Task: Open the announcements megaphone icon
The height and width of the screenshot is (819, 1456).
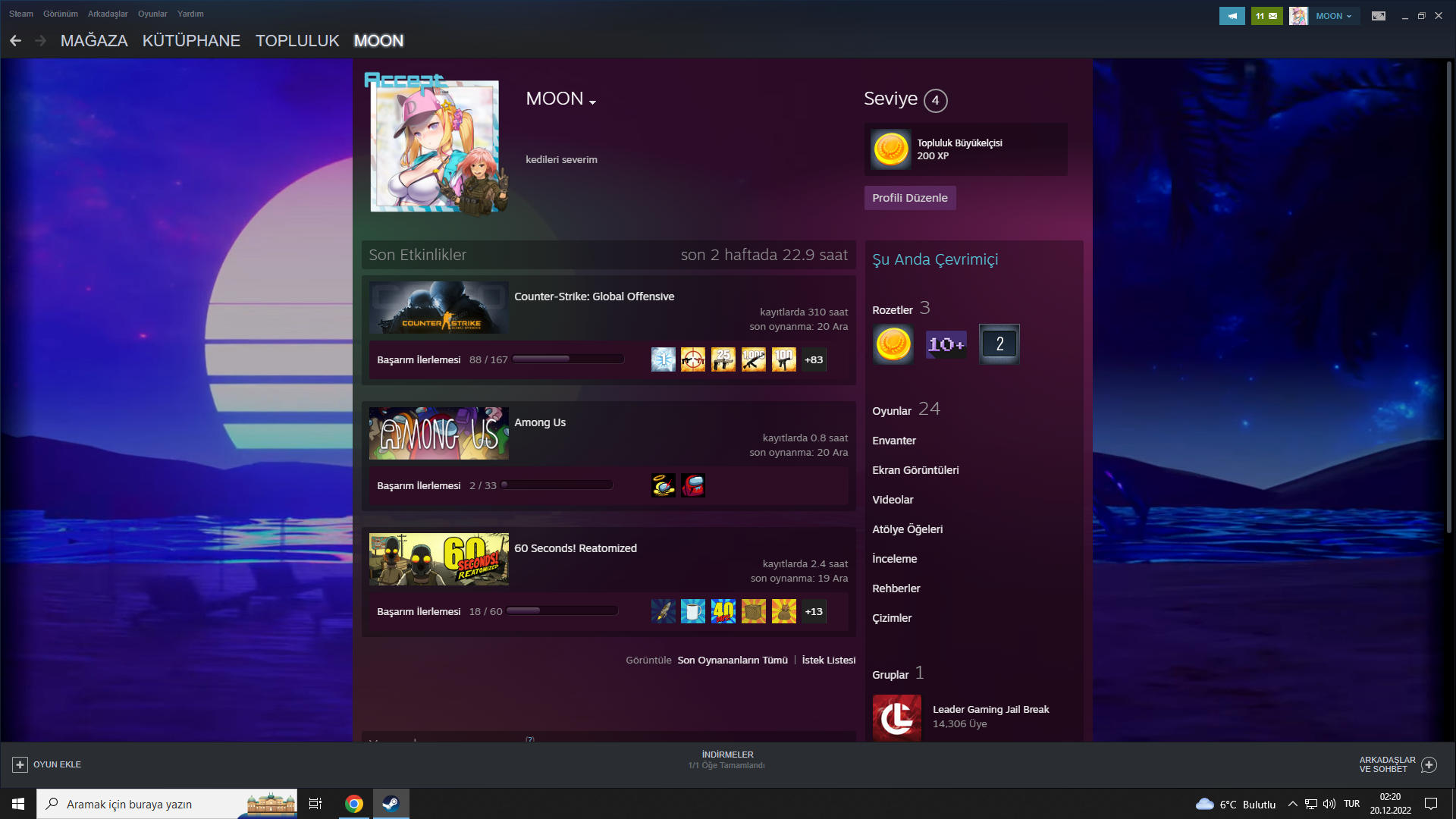Action: pyautogui.click(x=1232, y=16)
